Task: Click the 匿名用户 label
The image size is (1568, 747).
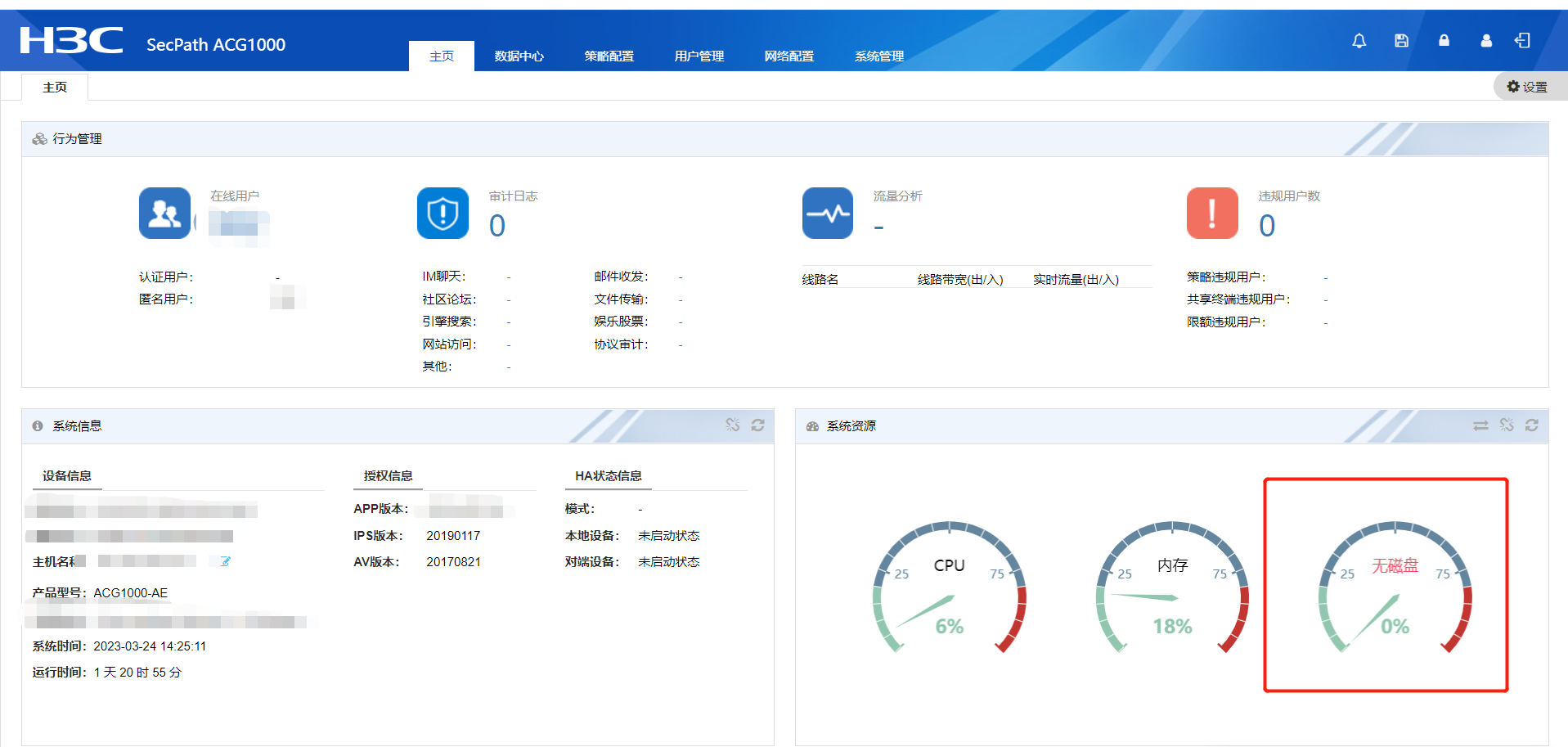Action: (166, 299)
